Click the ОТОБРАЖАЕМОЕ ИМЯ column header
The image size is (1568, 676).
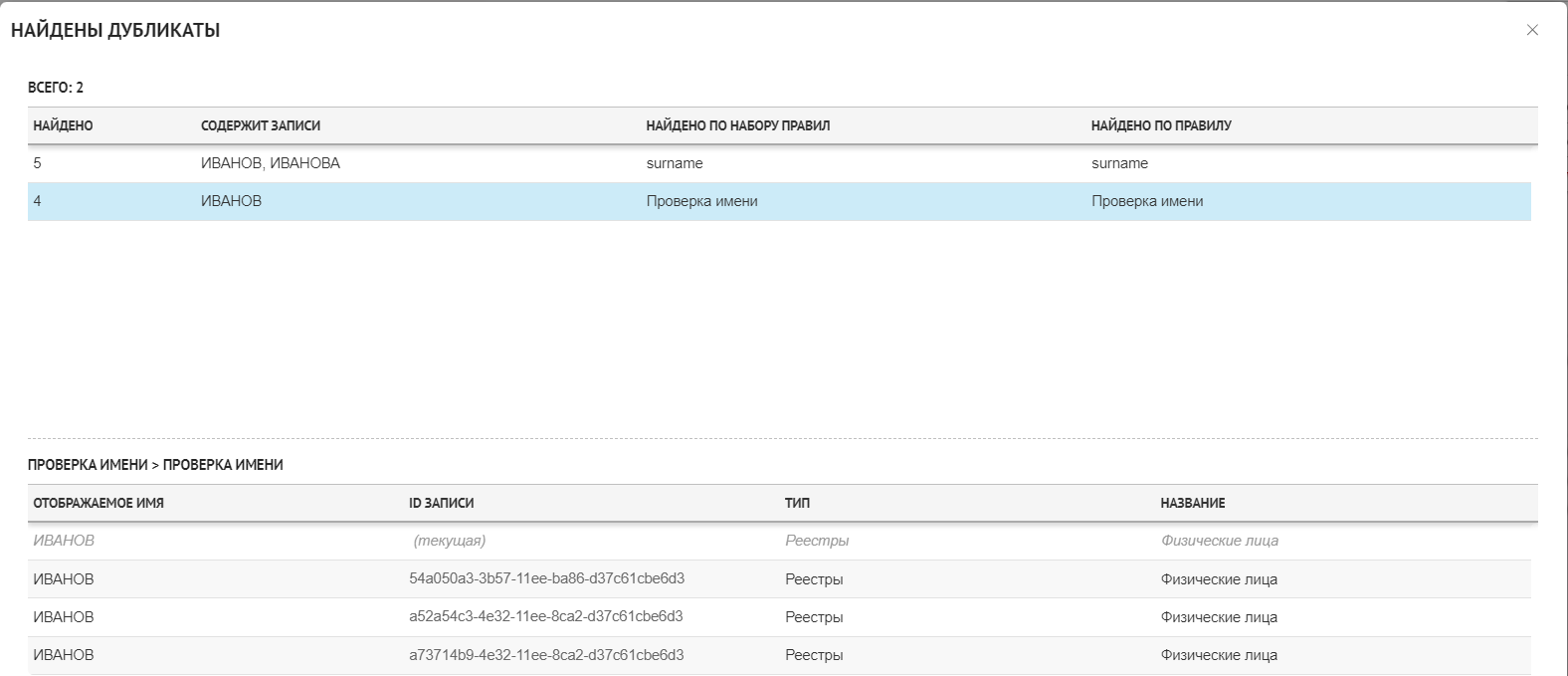pos(98,503)
